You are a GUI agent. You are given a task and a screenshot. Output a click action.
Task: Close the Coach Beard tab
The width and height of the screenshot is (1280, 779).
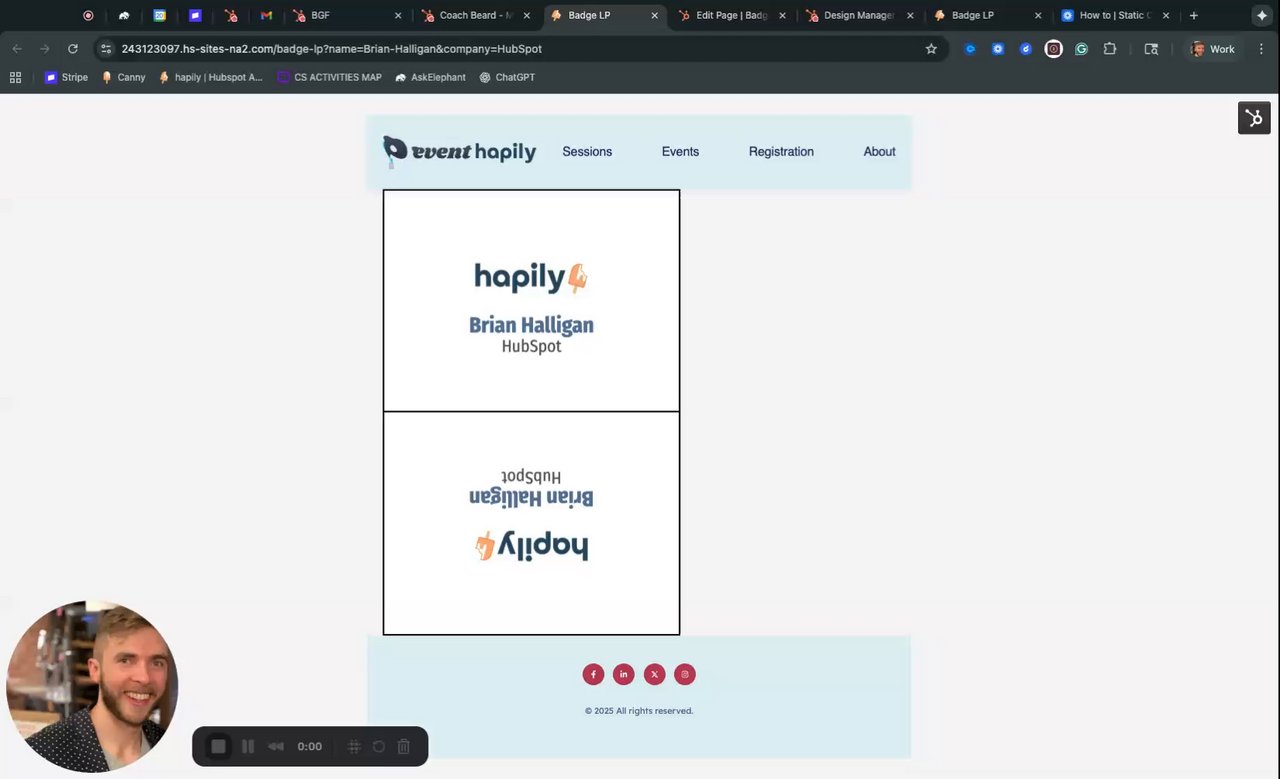[x=526, y=16]
